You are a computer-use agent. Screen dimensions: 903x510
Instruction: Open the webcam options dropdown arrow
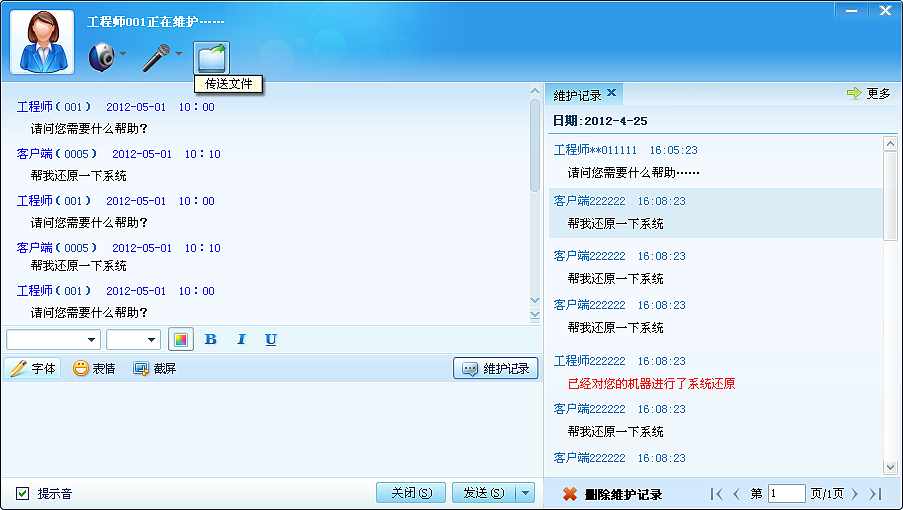tap(123, 54)
